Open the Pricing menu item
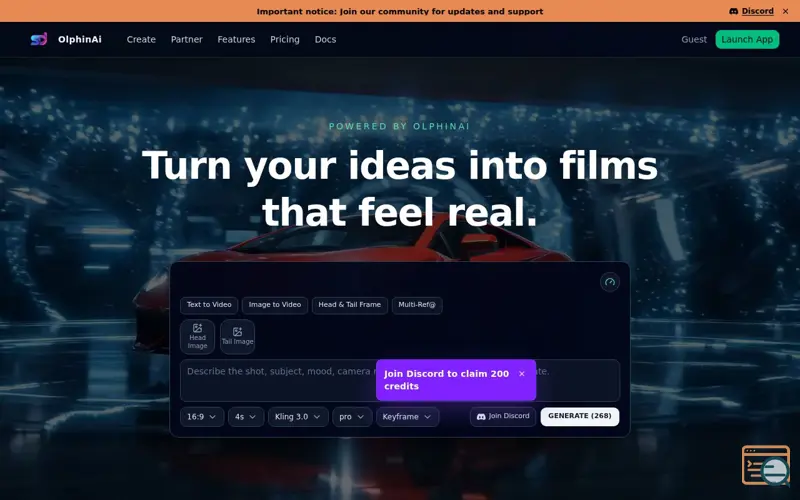Image resolution: width=800 pixels, height=500 pixels. click(285, 39)
